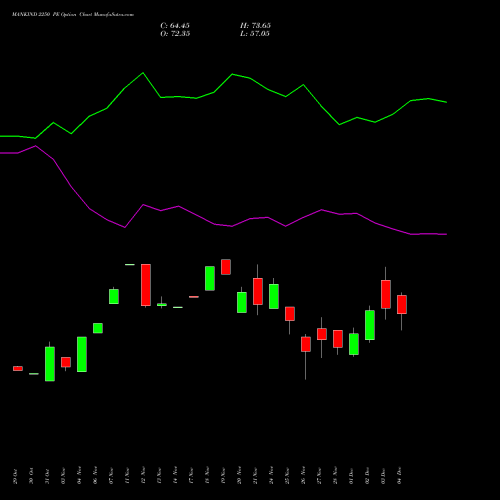Select the 19 Nov date label
500x500 pixels.
[x=223, y=476]
